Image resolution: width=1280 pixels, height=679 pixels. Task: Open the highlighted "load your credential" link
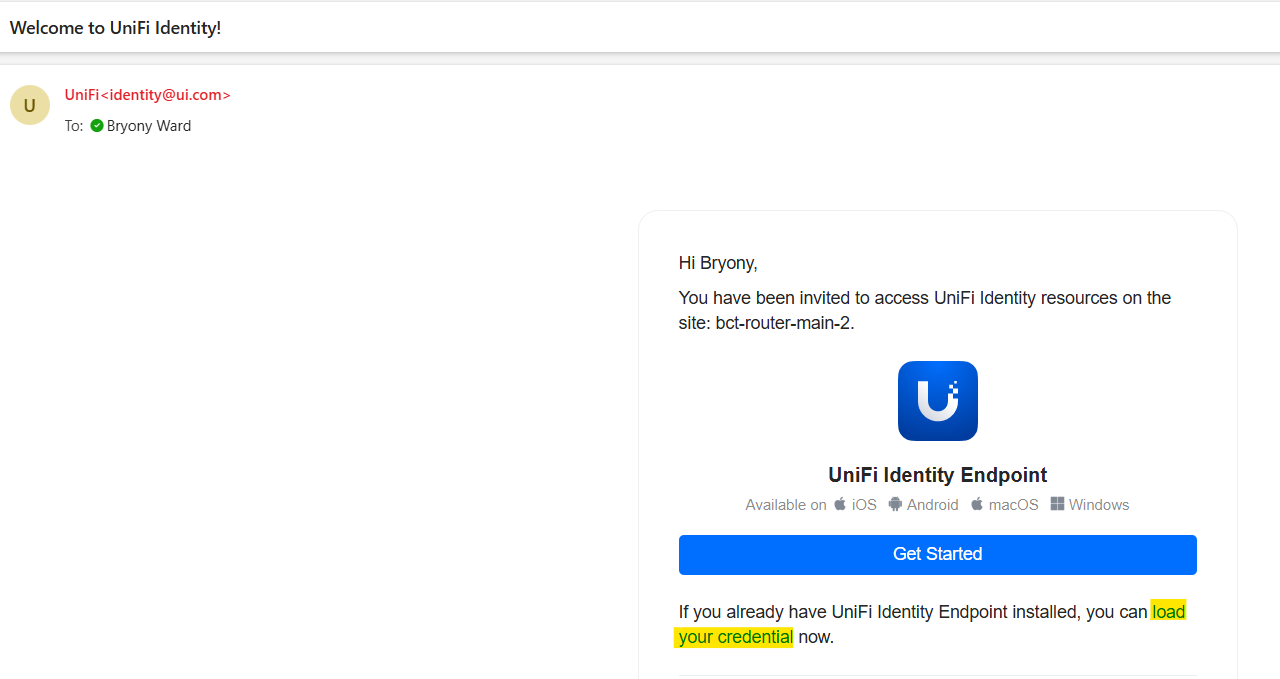[735, 637]
